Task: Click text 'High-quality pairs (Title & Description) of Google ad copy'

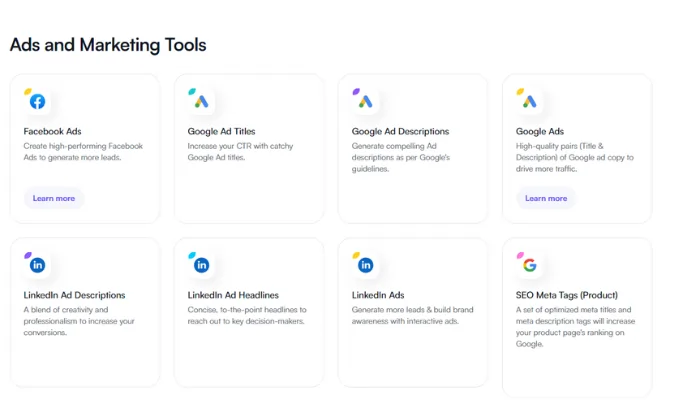Action: tap(575, 152)
